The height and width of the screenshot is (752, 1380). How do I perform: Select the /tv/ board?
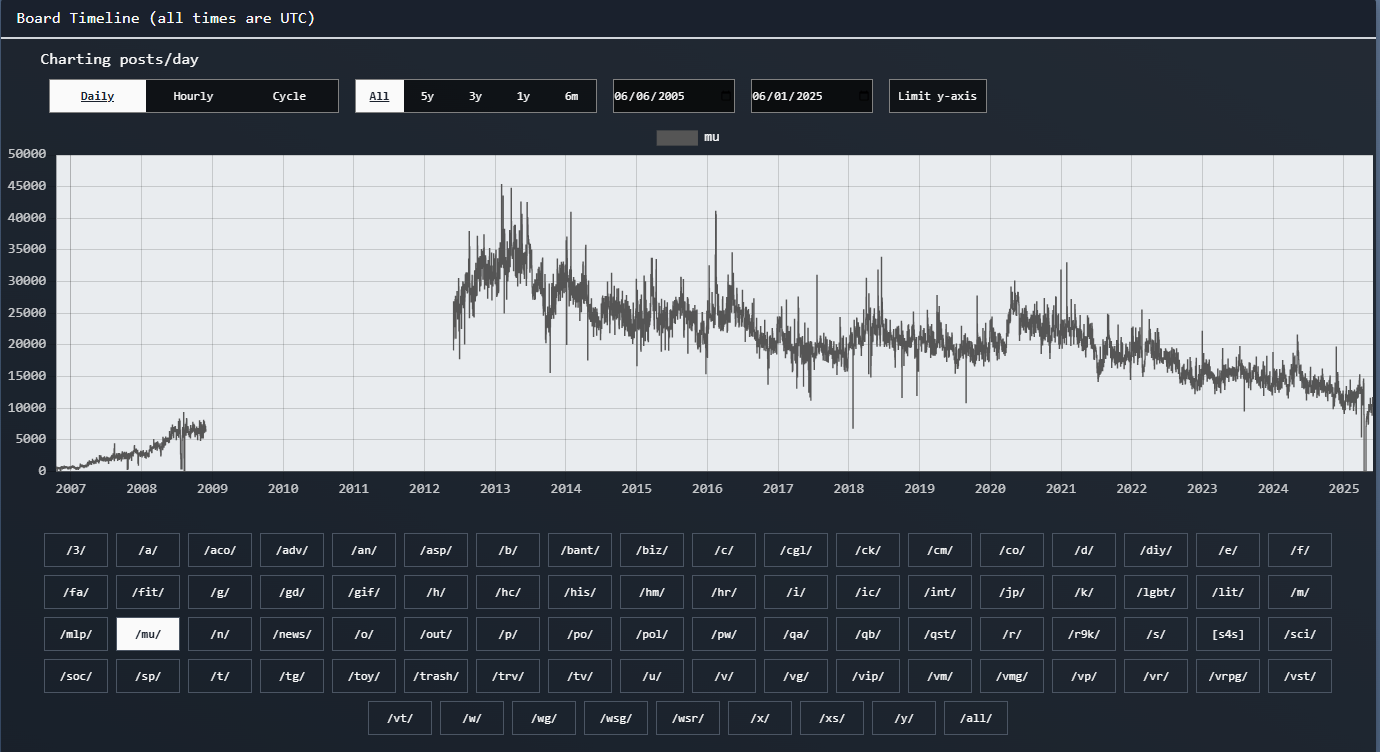[x=580, y=676]
